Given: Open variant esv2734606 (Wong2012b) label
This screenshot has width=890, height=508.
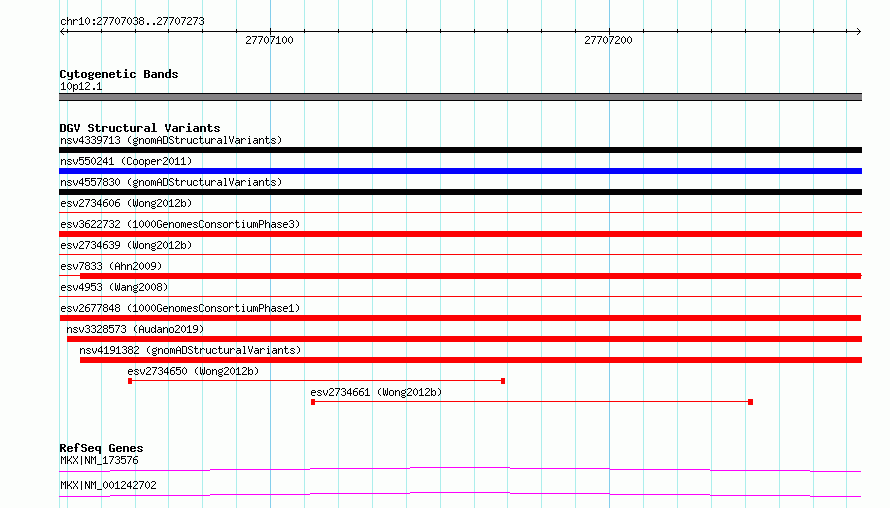Looking at the screenshot, I should click(x=126, y=203).
